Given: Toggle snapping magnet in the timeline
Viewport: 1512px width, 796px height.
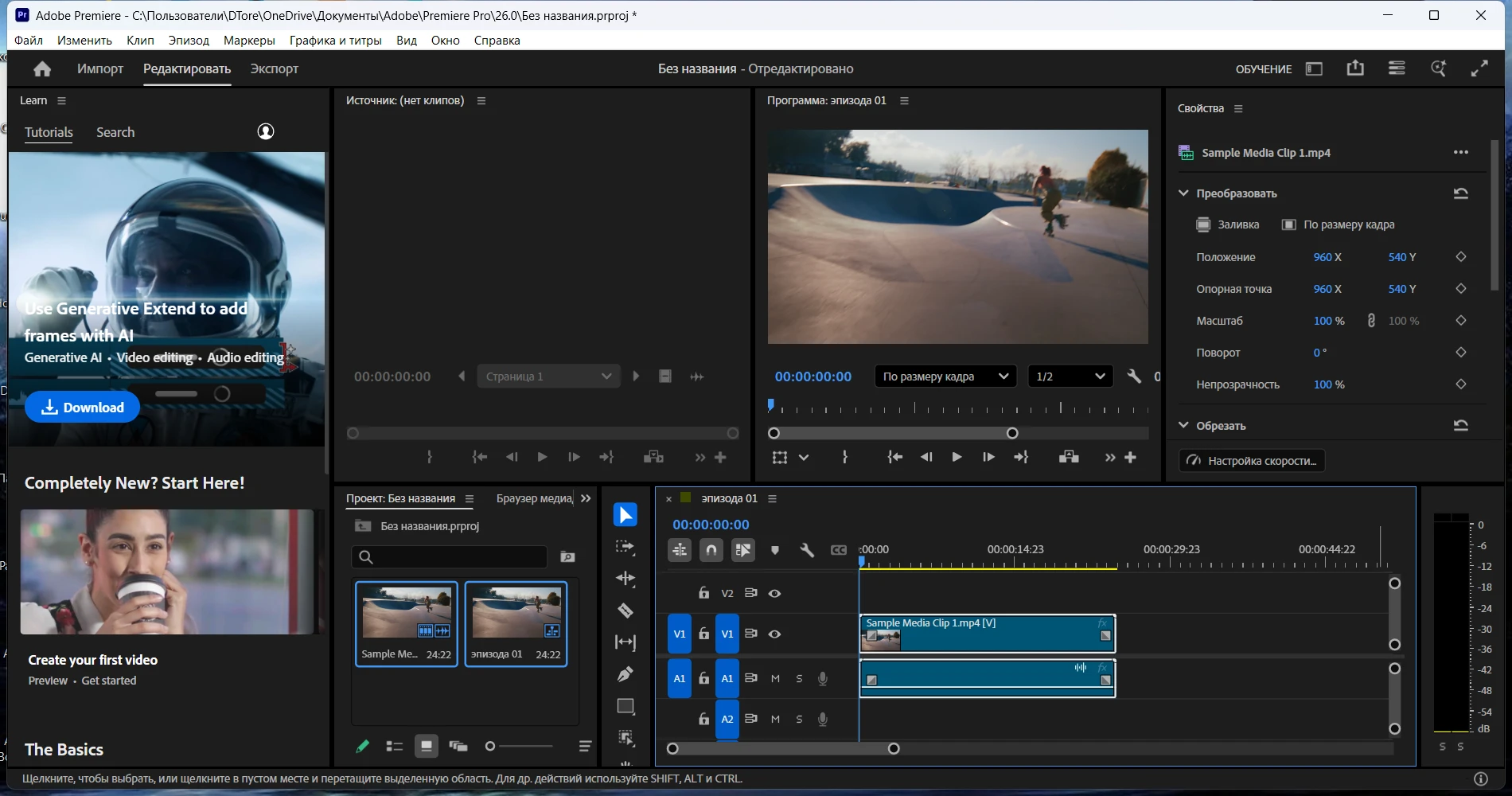Looking at the screenshot, I should pos(711,550).
